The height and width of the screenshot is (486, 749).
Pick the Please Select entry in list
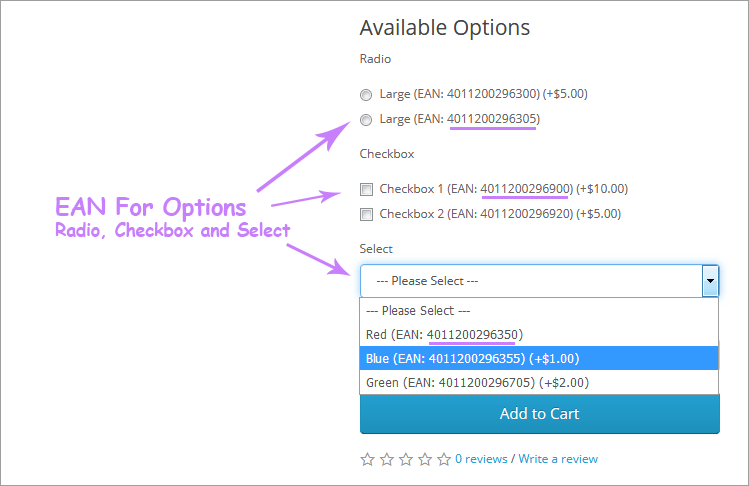539,311
